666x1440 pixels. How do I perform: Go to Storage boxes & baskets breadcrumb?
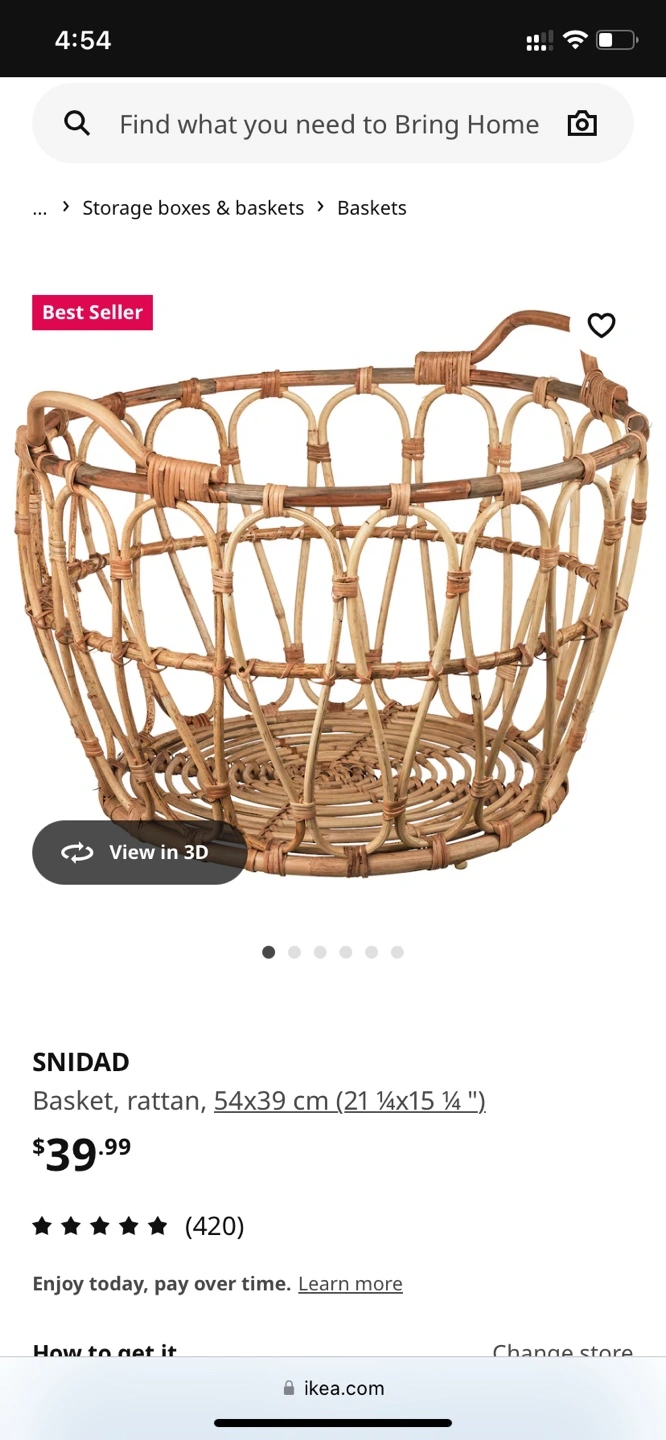[x=193, y=208]
